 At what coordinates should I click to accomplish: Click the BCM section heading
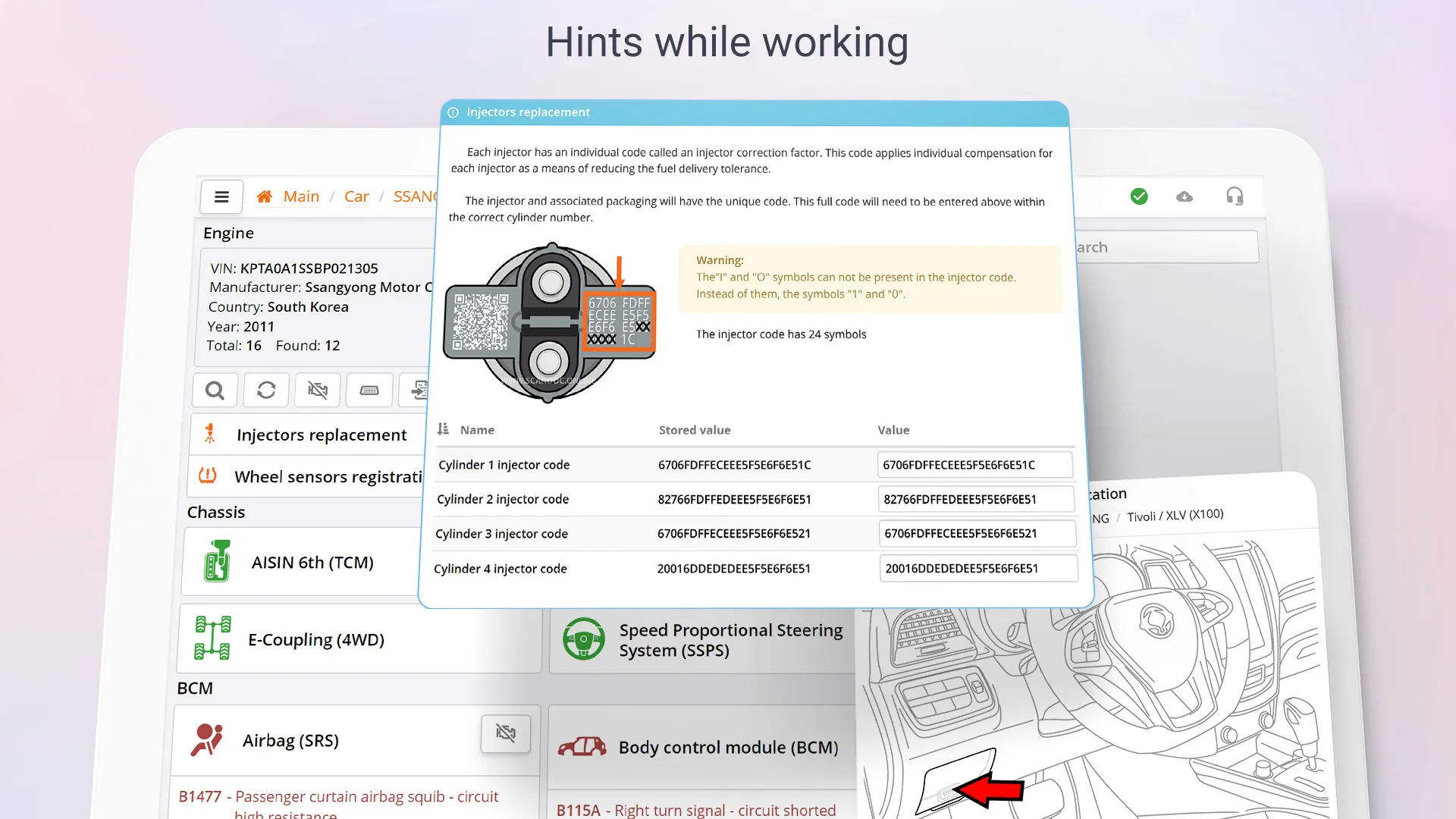coord(195,688)
